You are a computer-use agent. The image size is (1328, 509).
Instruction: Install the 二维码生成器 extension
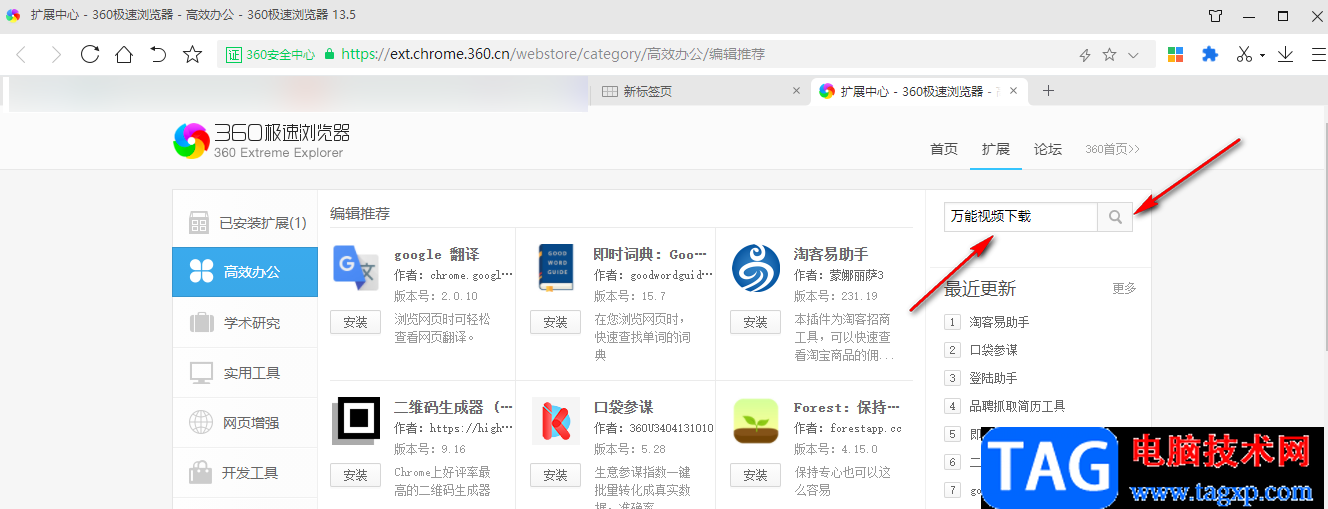[355, 475]
